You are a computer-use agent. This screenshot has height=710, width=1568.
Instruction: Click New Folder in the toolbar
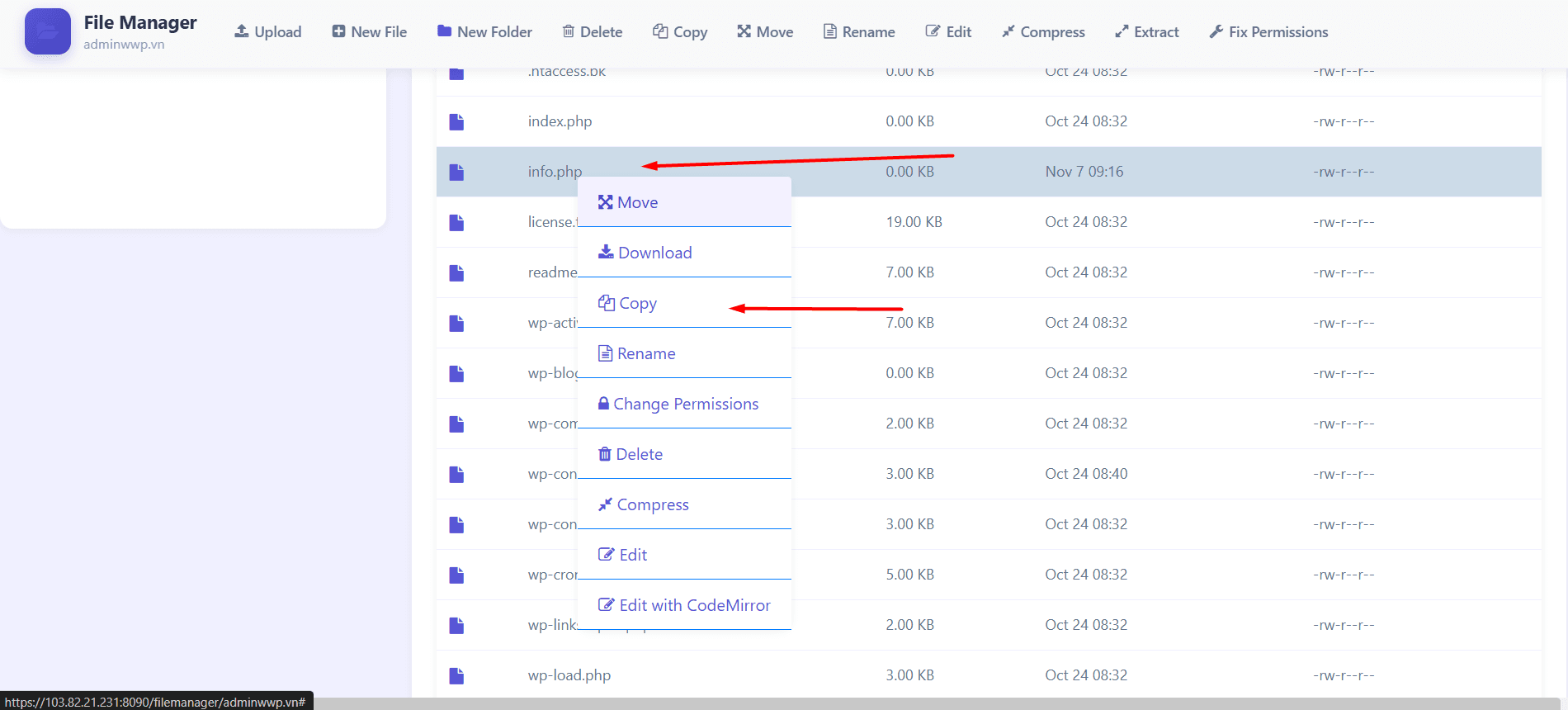tap(484, 32)
